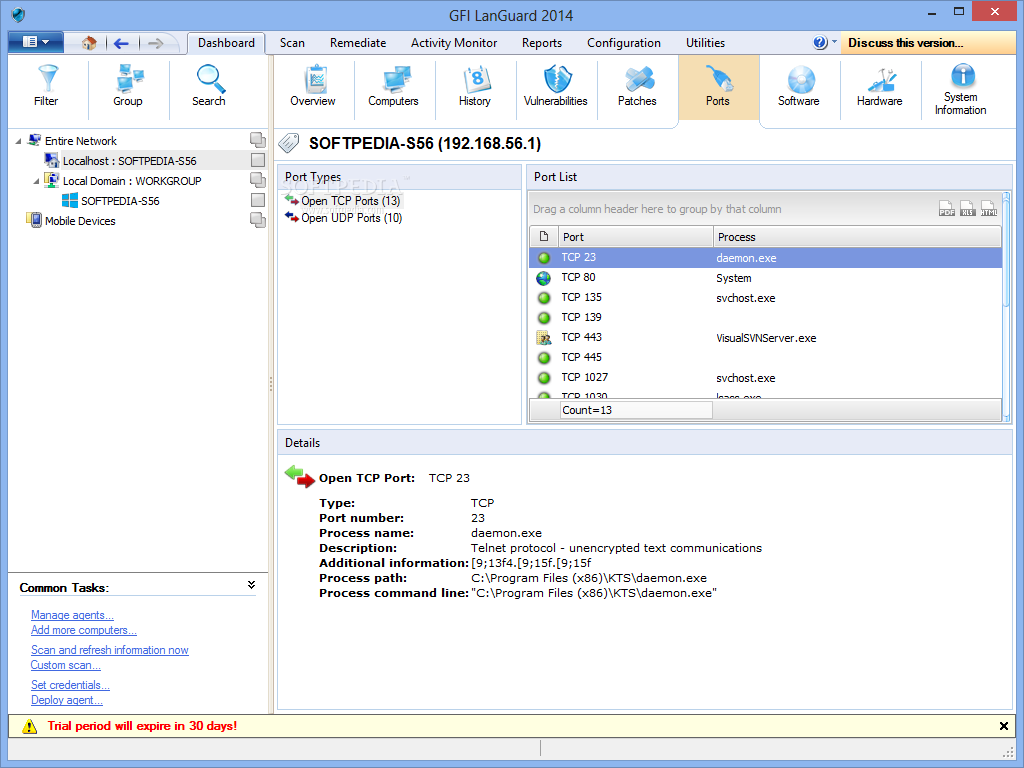Screen dimensions: 1024x768
Task: Select the TCP 443 VisualSVNServer.exe row
Action: [765, 338]
